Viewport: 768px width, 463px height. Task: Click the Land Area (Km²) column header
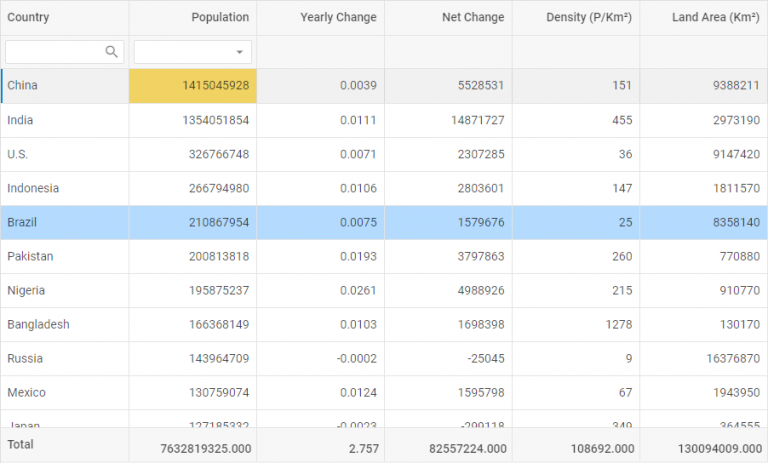pos(715,18)
